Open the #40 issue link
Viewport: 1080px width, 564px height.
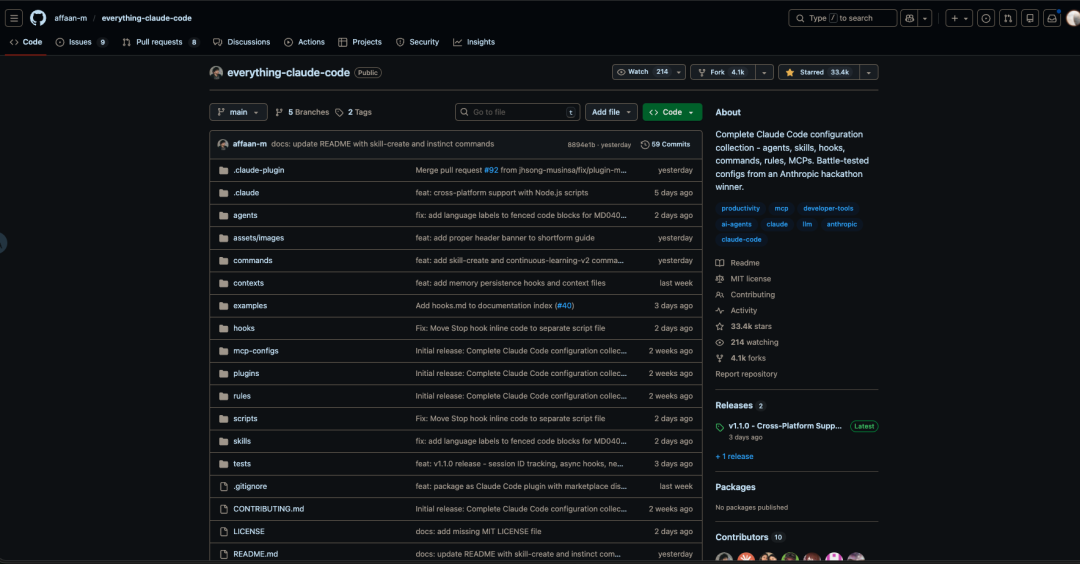[x=564, y=306]
